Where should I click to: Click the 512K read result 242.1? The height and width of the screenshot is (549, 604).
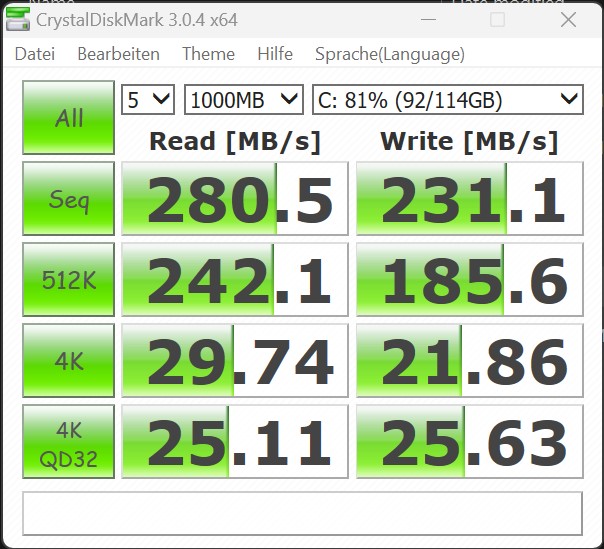point(235,279)
